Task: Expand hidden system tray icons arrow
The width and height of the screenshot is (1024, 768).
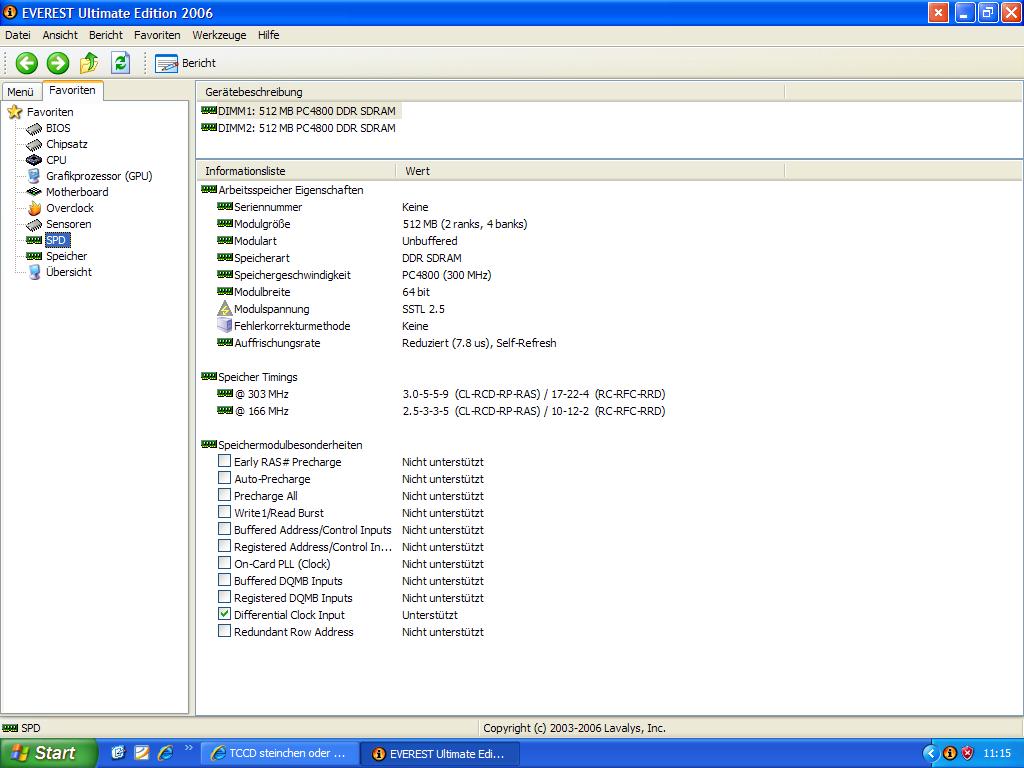Action: coord(930,754)
